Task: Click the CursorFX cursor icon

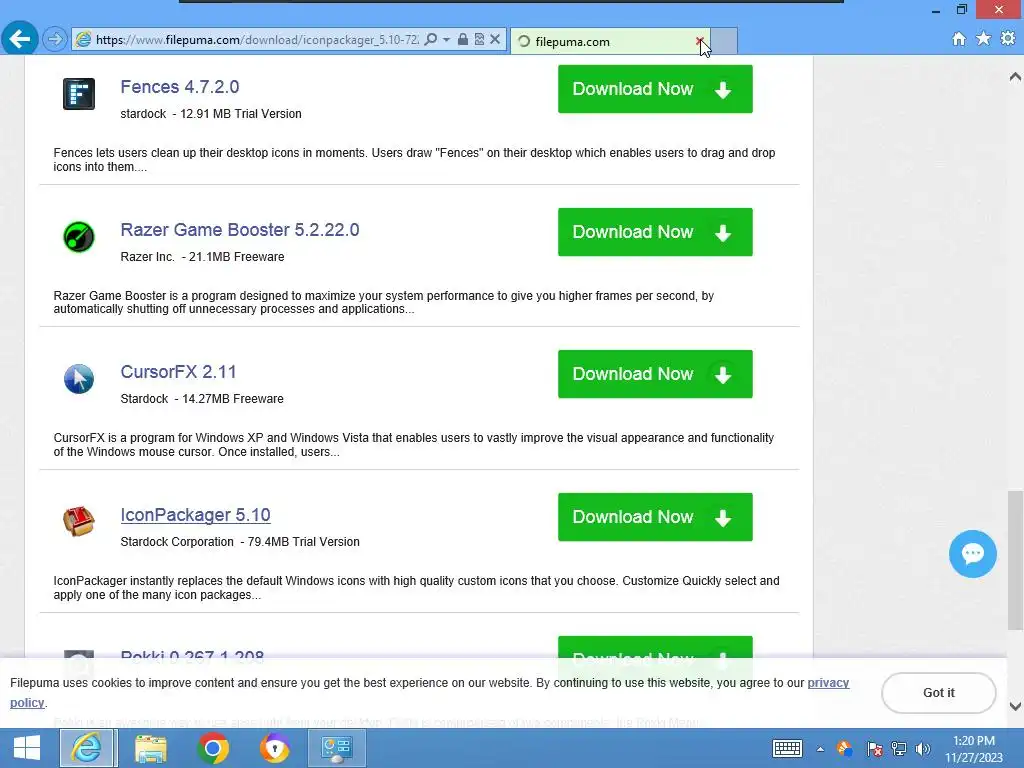Action: (78, 379)
